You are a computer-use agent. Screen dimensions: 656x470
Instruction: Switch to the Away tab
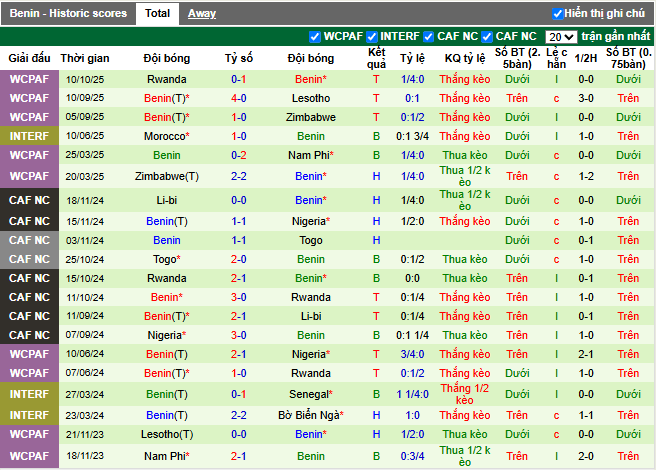coord(201,13)
